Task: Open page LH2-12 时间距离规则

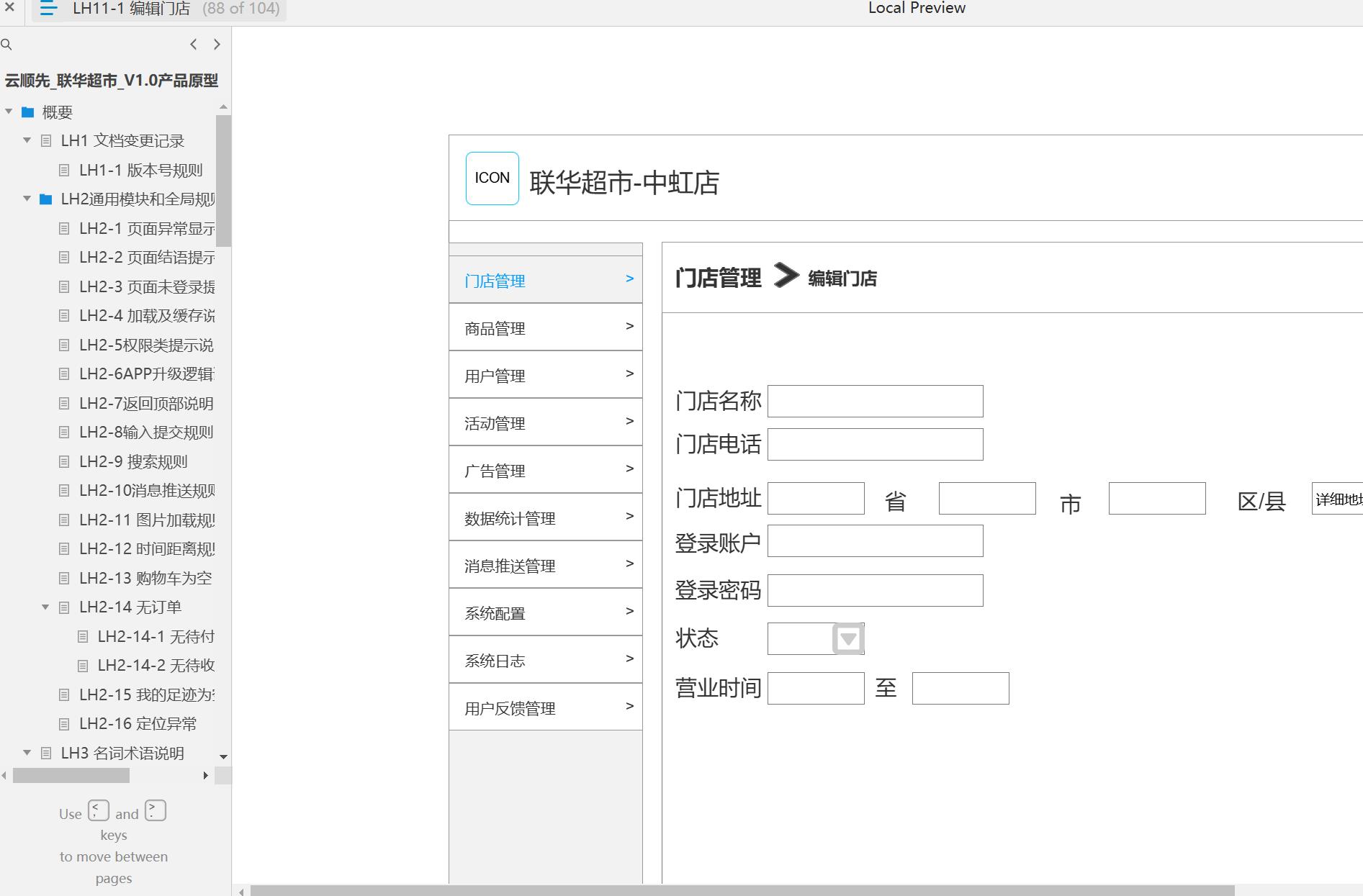Action: point(147,549)
